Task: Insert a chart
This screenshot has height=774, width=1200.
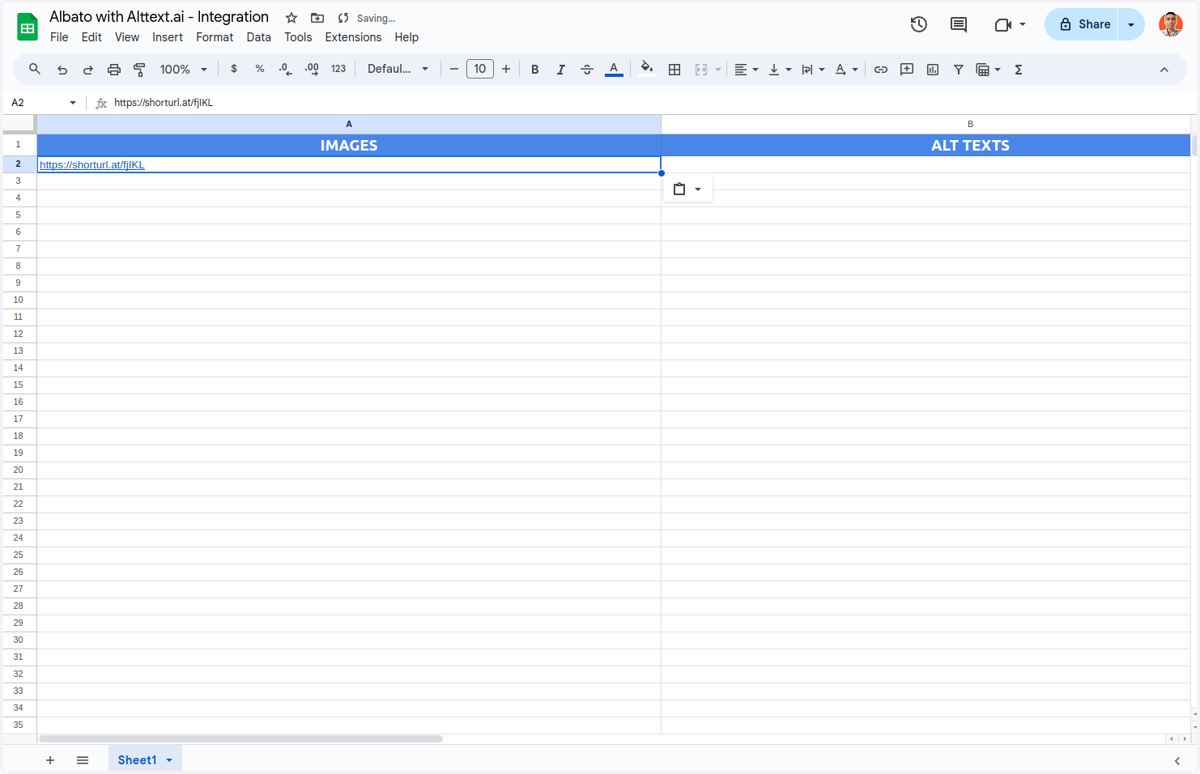Action: click(933, 69)
